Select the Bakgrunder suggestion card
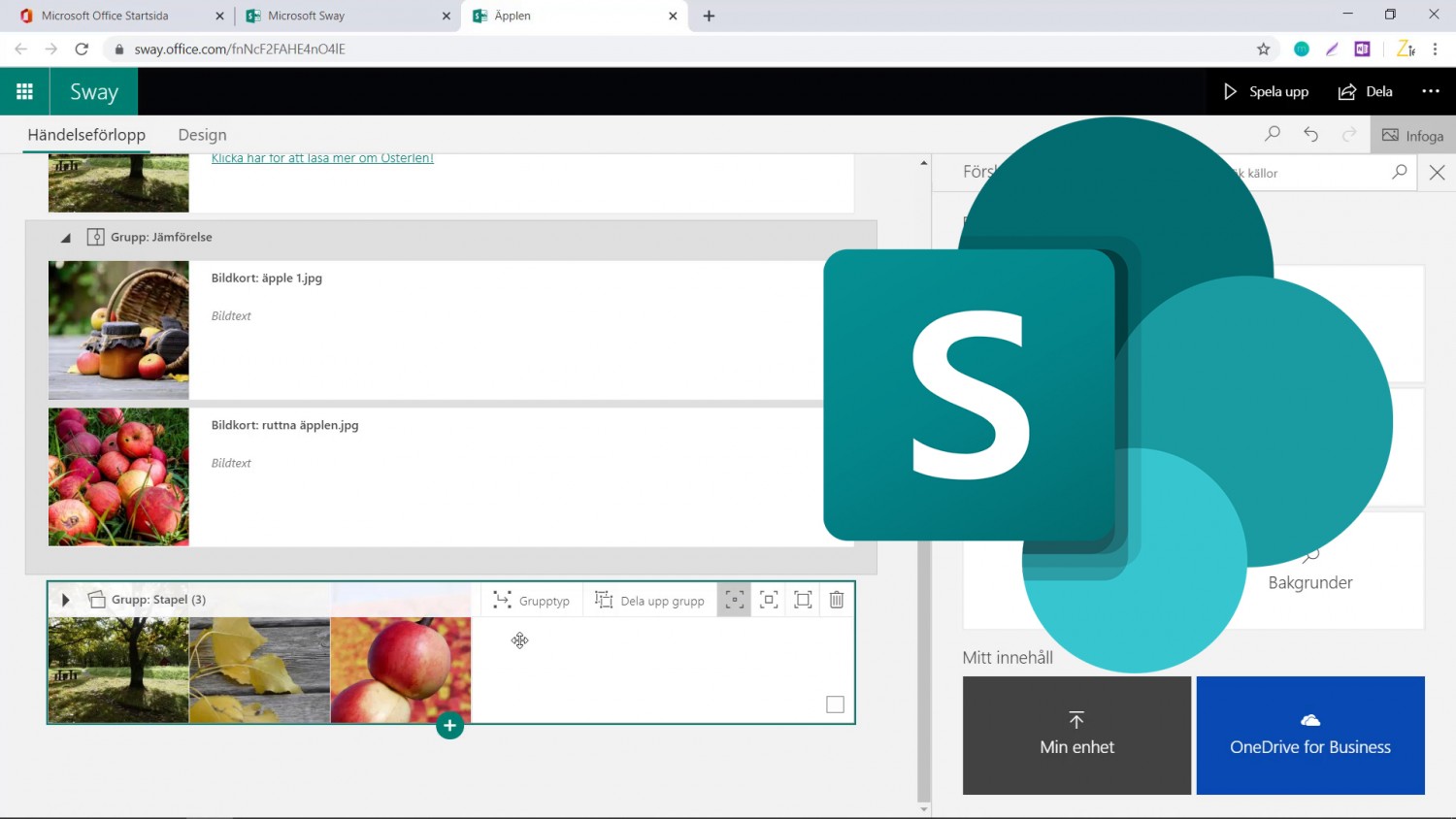Image resolution: width=1456 pixels, height=819 pixels. tap(1310, 571)
